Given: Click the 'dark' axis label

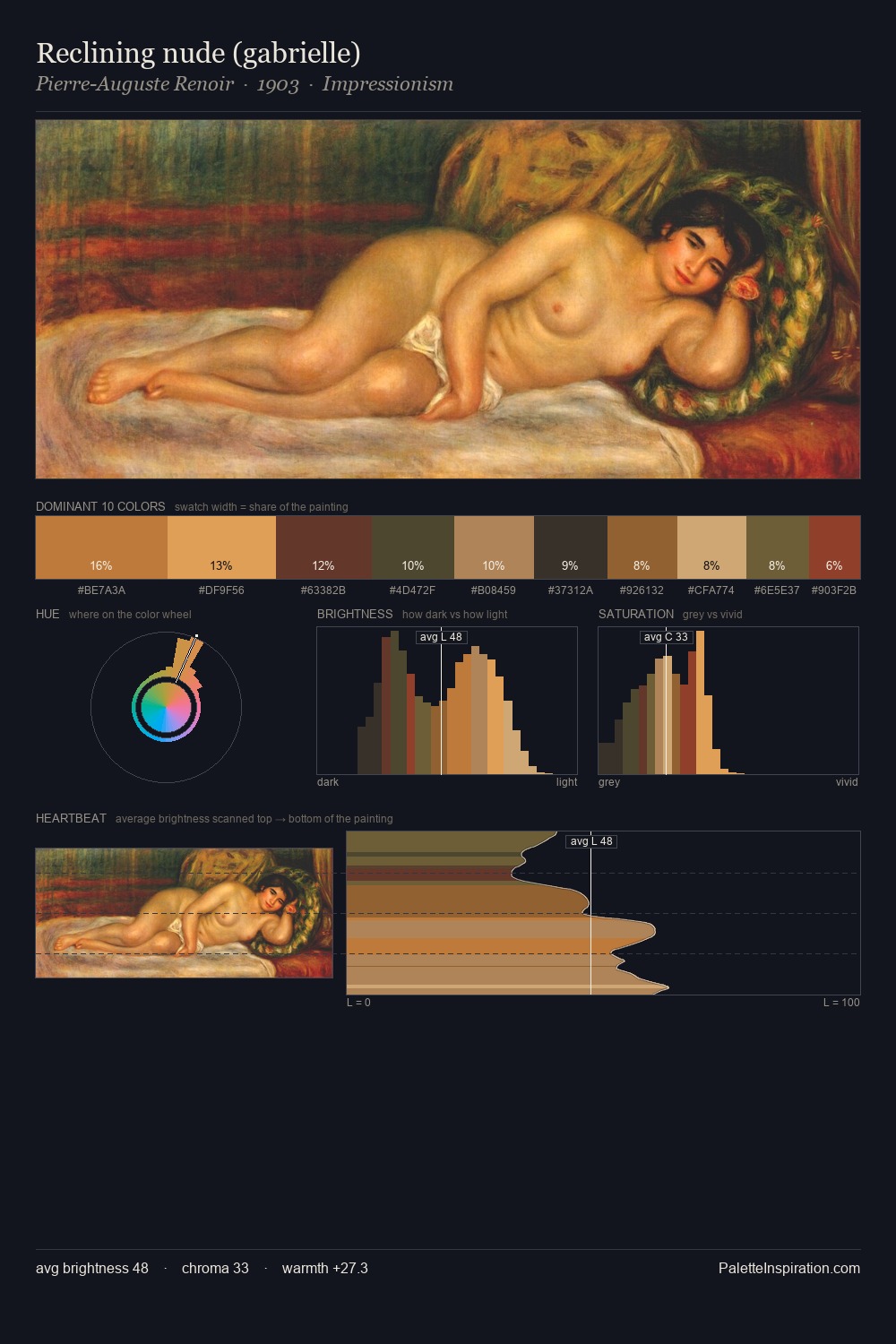Looking at the screenshot, I should click(328, 782).
